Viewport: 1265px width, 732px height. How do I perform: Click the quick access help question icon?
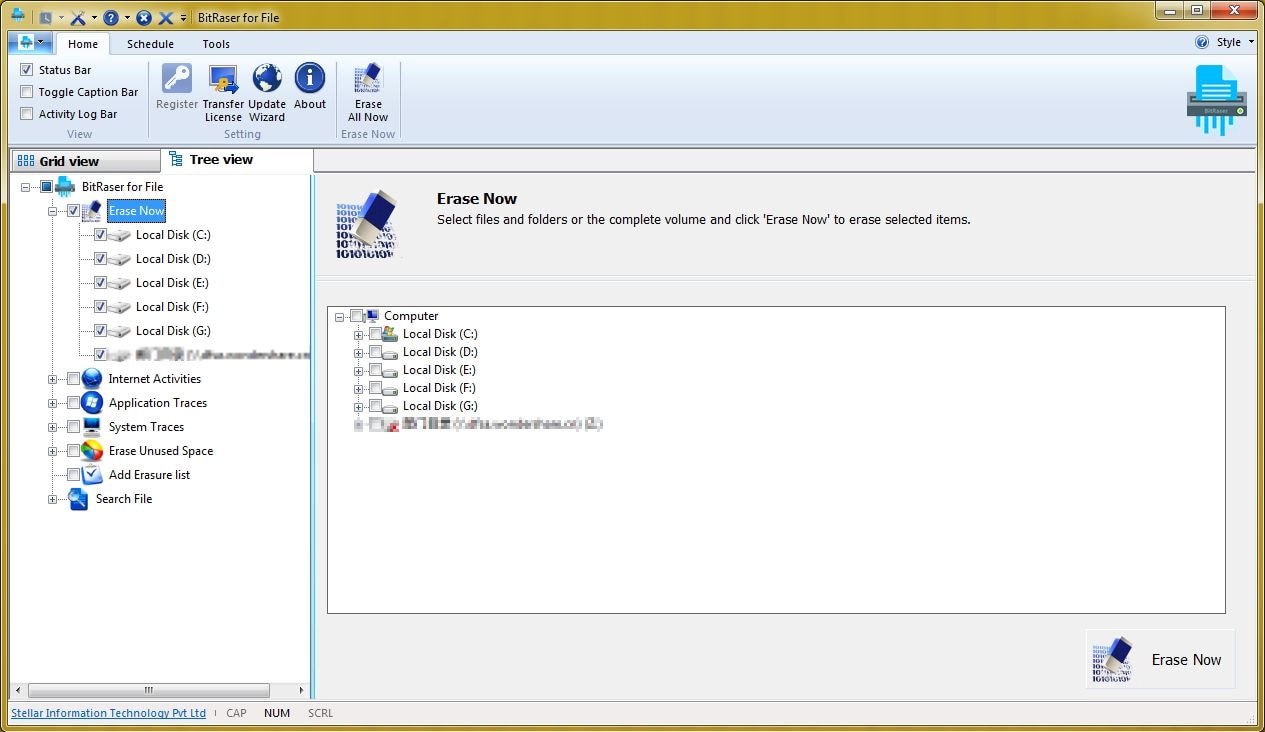click(x=111, y=17)
